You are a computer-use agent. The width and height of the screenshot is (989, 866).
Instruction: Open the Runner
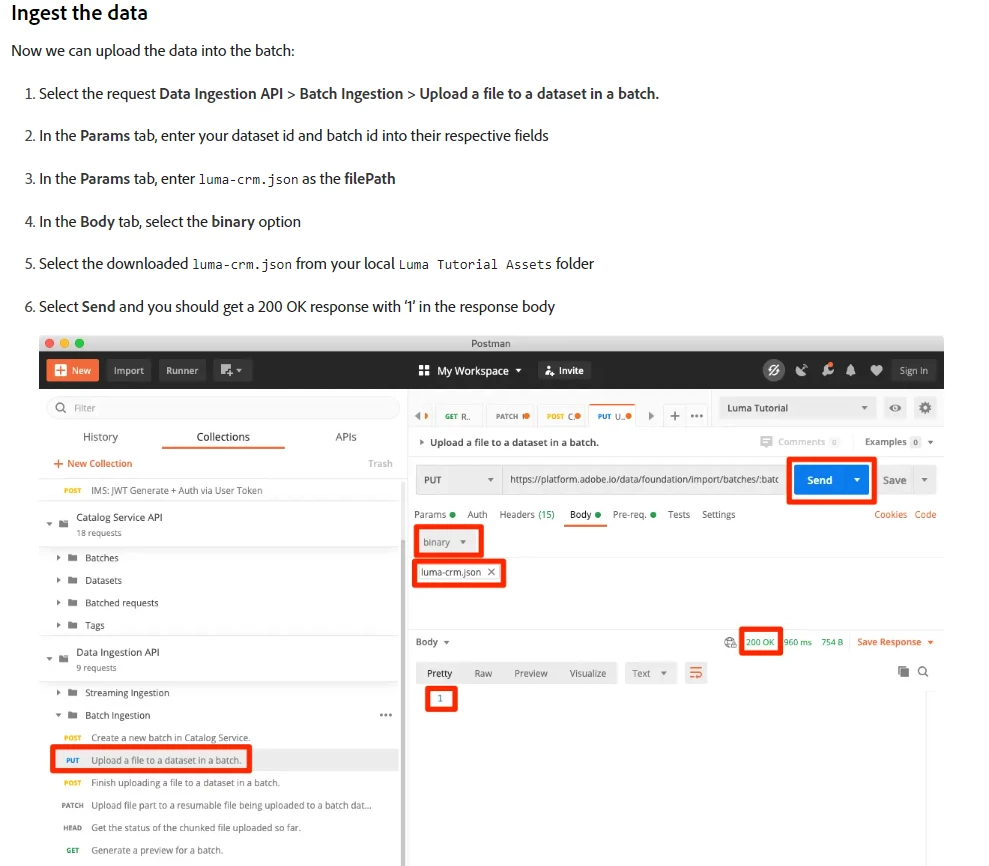point(182,370)
